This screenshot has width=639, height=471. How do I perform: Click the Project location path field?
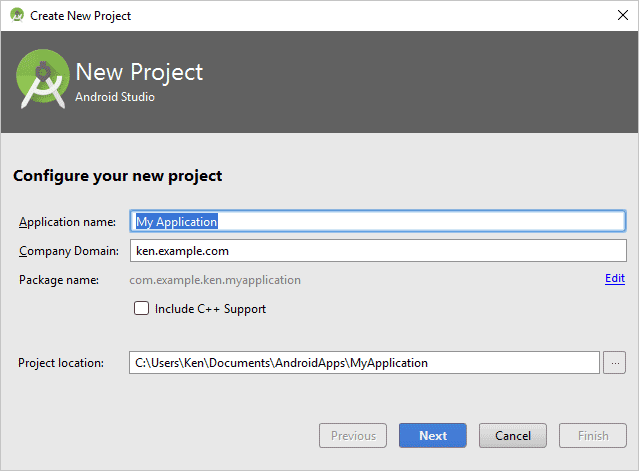pos(364,363)
